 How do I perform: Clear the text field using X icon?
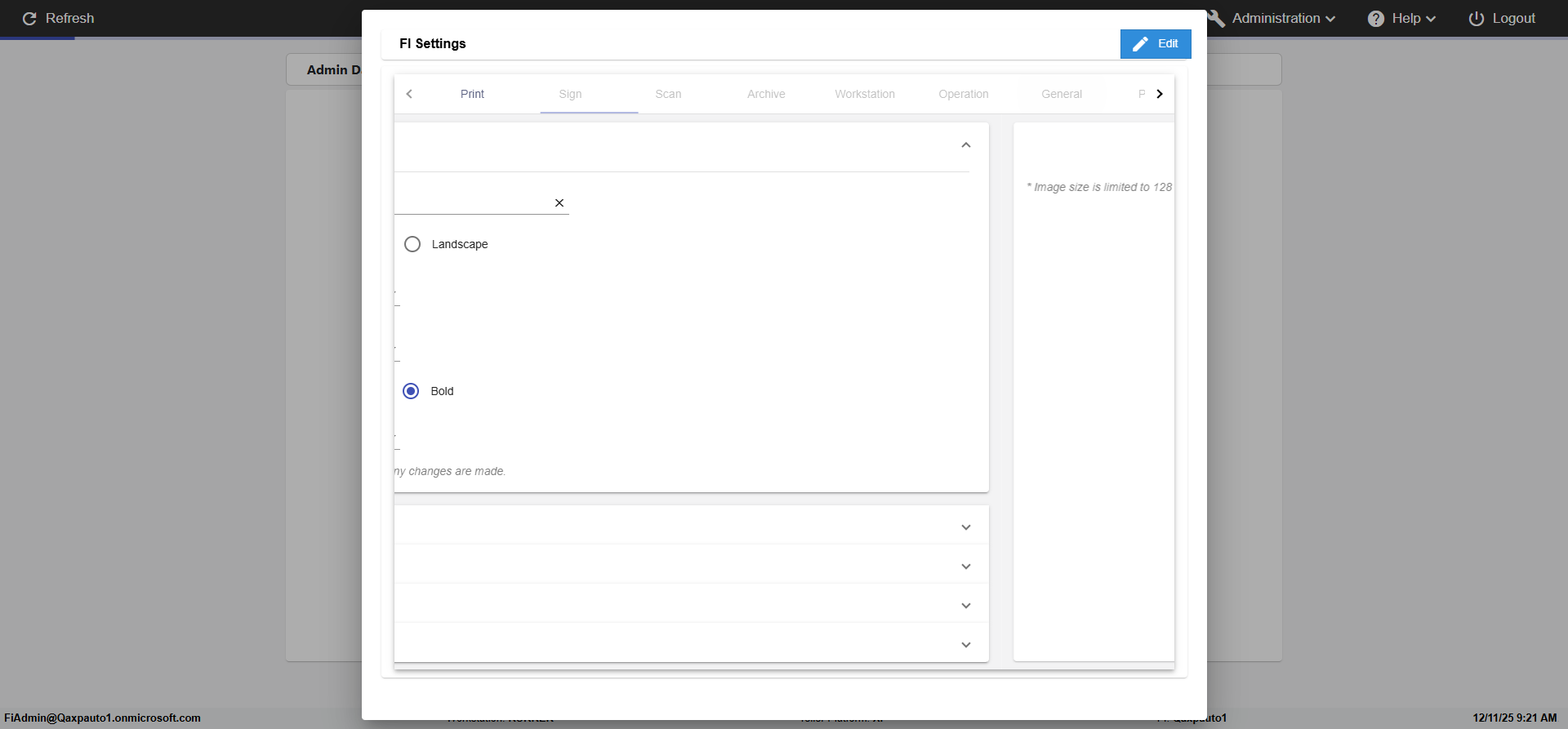coord(559,203)
